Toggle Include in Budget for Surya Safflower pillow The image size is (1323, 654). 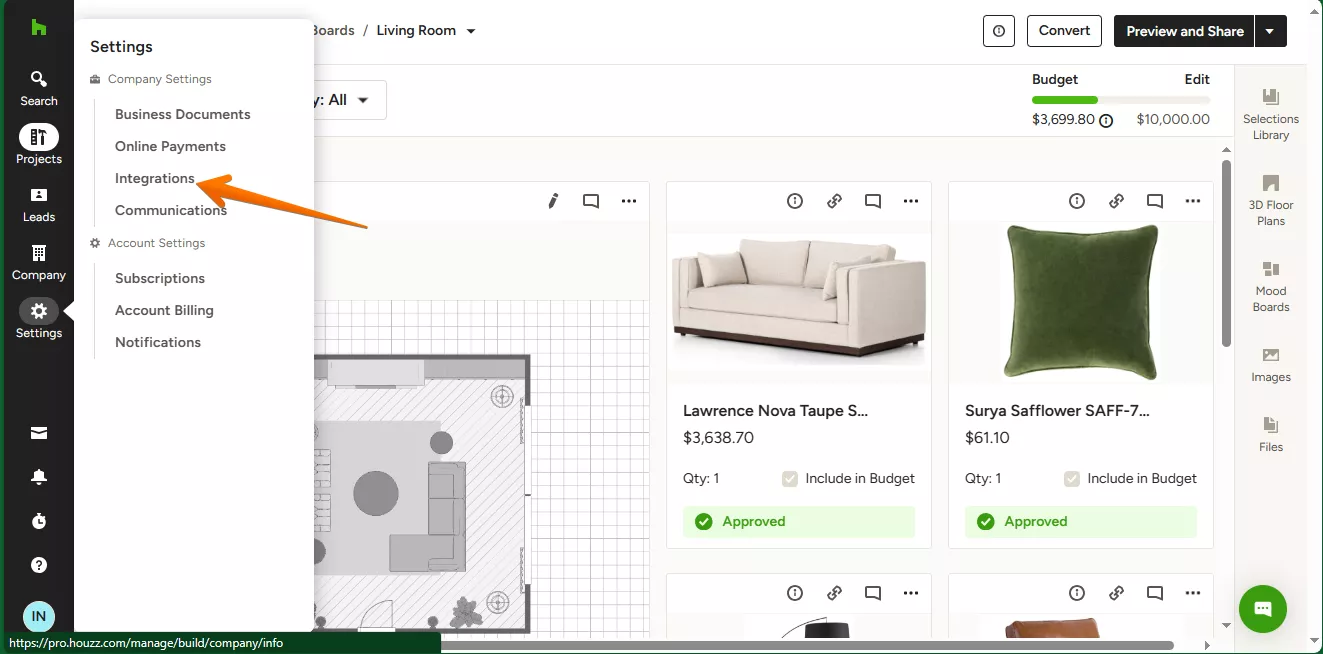(1072, 479)
